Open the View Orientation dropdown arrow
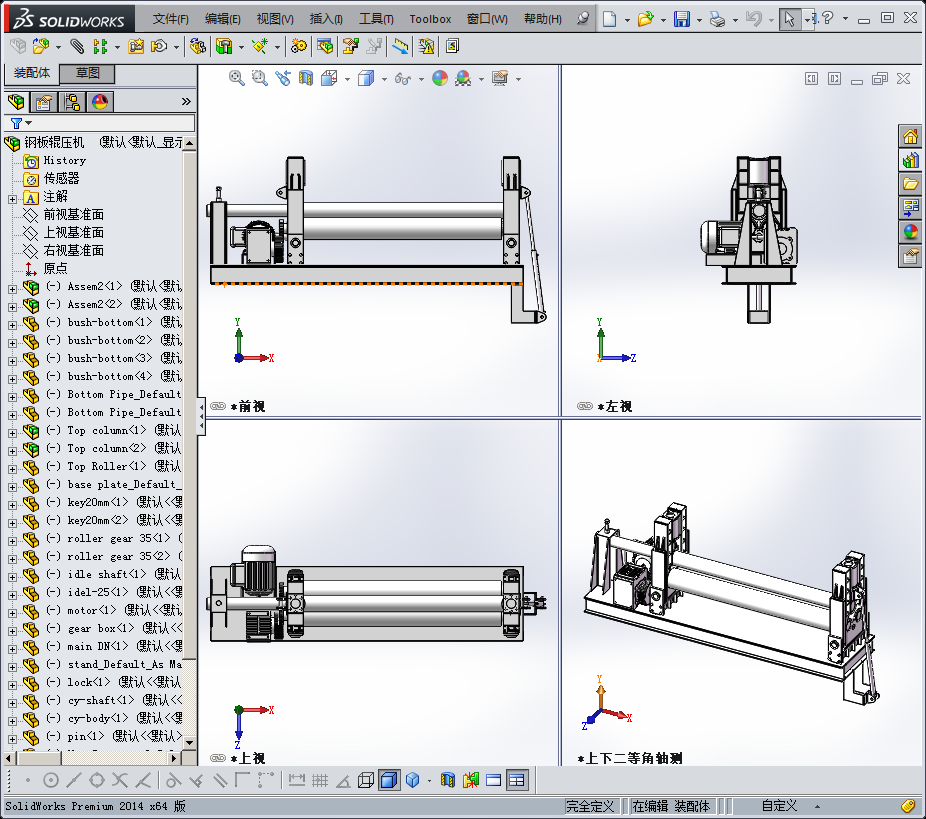 347,79
